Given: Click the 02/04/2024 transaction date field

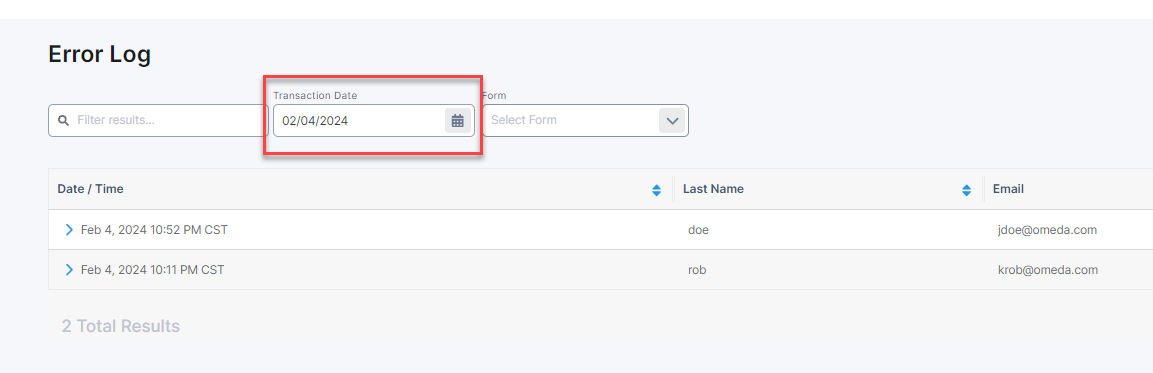Looking at the screenshot, I should (x=374, y=121).
